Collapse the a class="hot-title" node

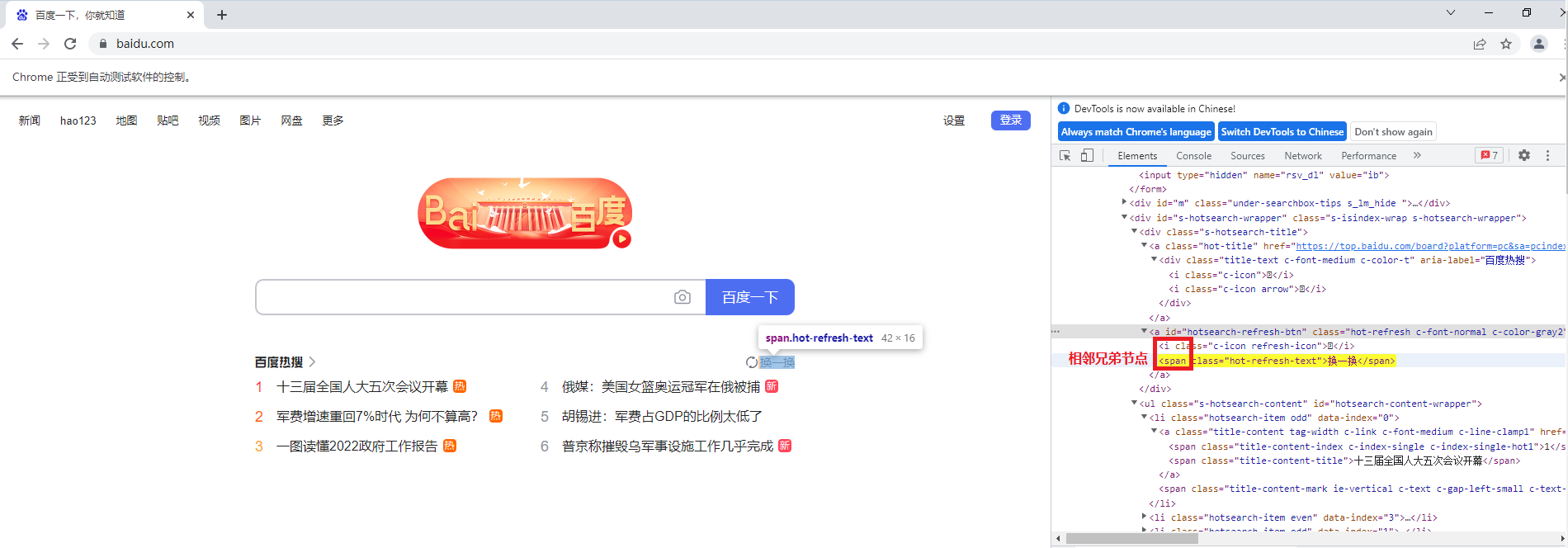click(x=1144, y=246)
